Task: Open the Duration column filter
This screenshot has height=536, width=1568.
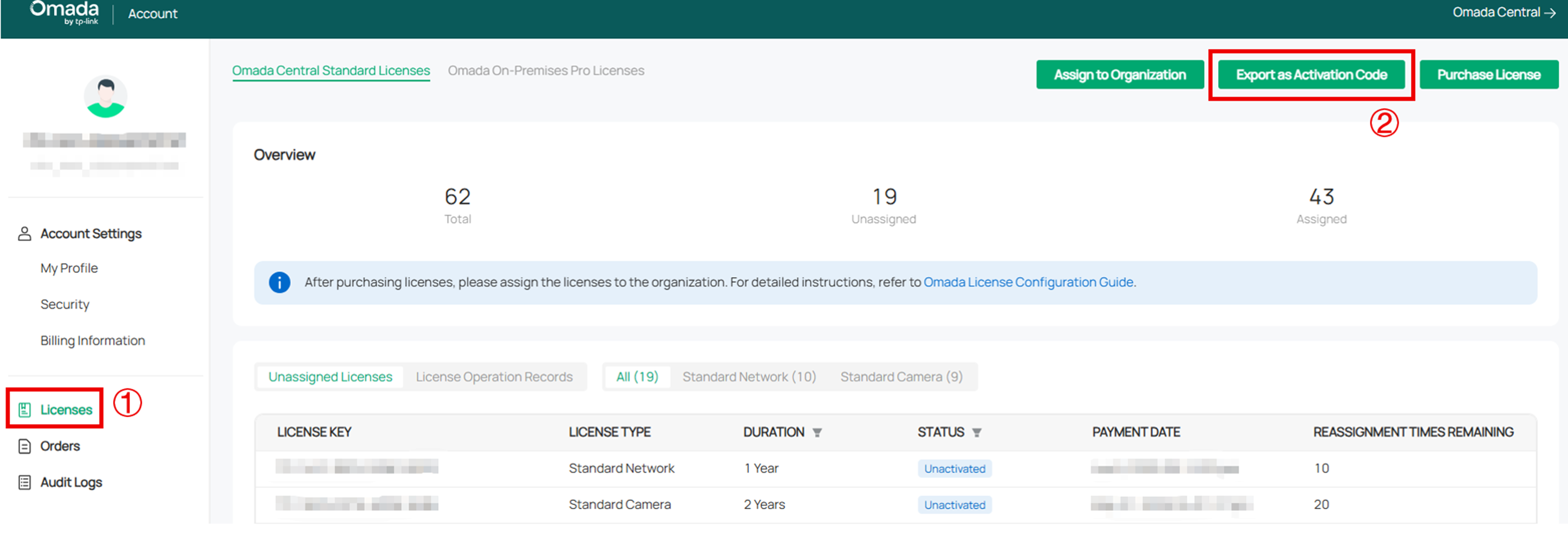Action: point(818,432)
